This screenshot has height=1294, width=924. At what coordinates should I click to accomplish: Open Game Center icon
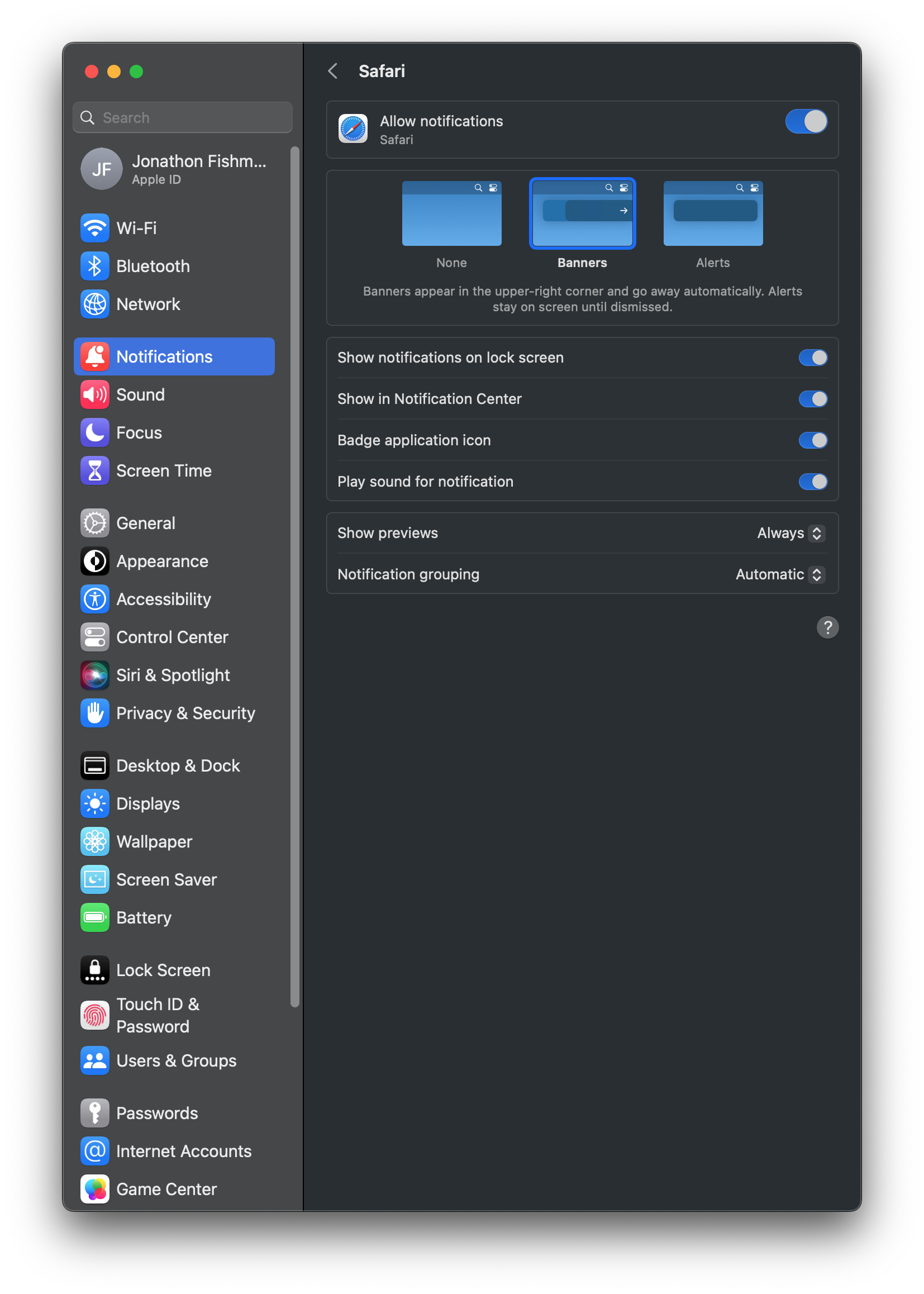(94, 1191)
